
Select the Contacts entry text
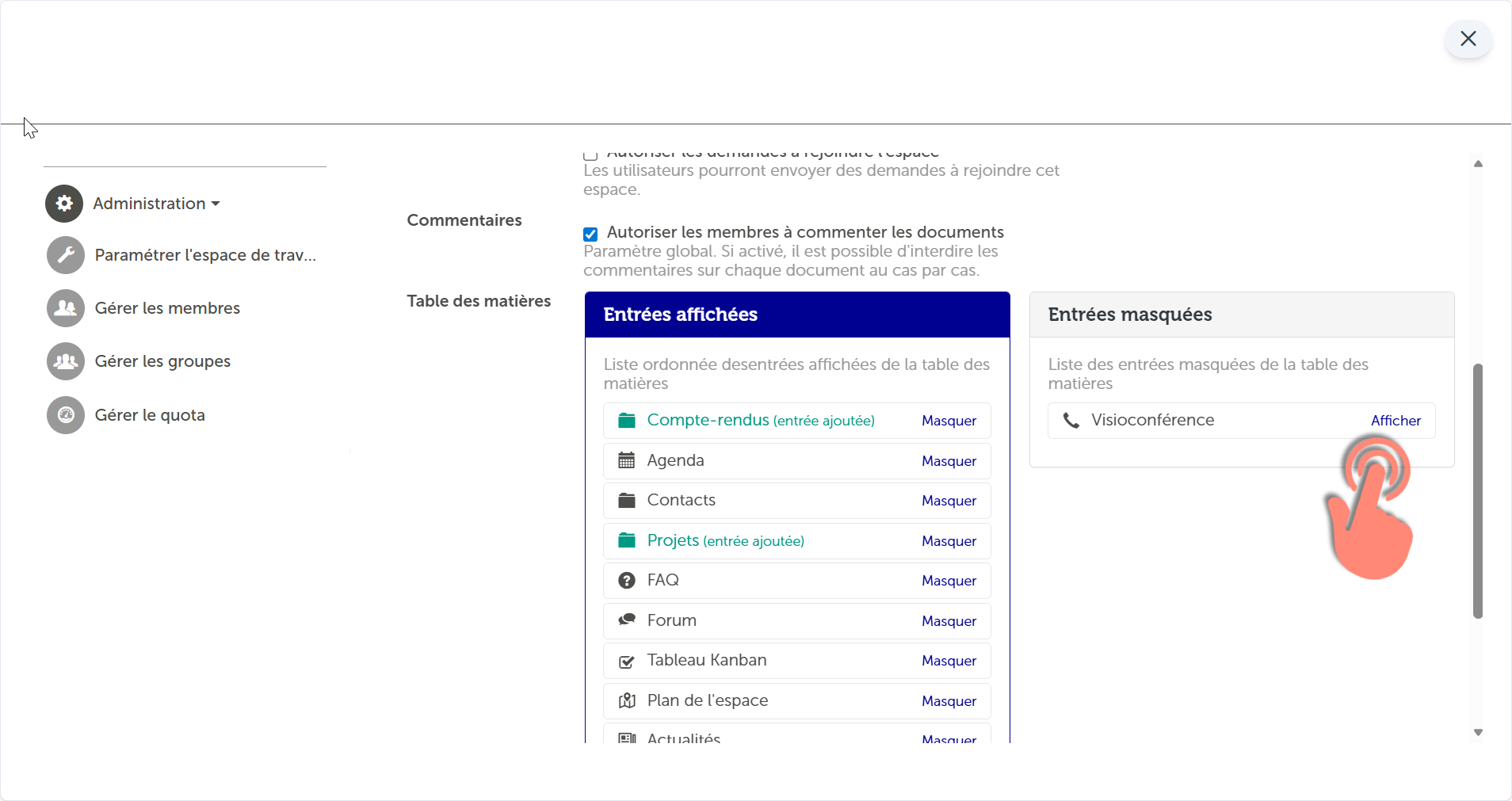click(x=681, y=500)
